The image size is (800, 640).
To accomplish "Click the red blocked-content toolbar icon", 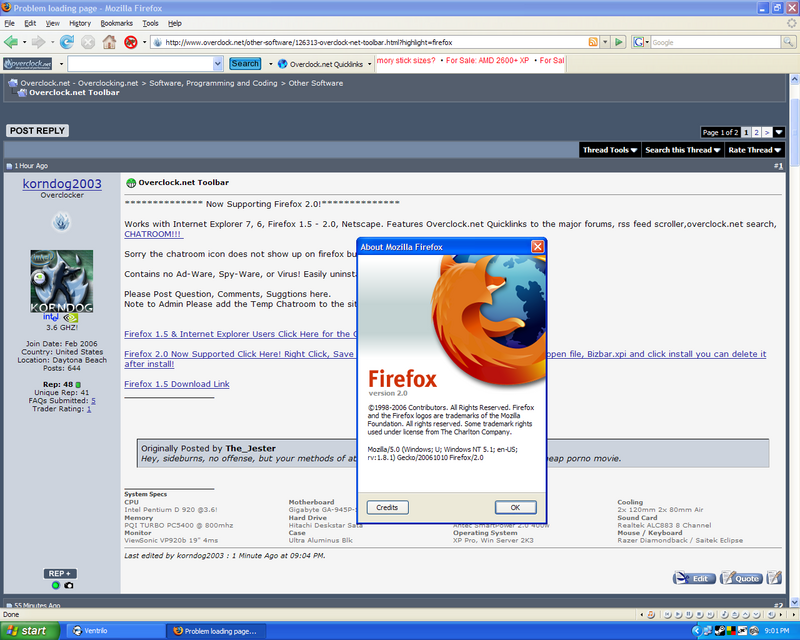I will [x=131, y=42].
